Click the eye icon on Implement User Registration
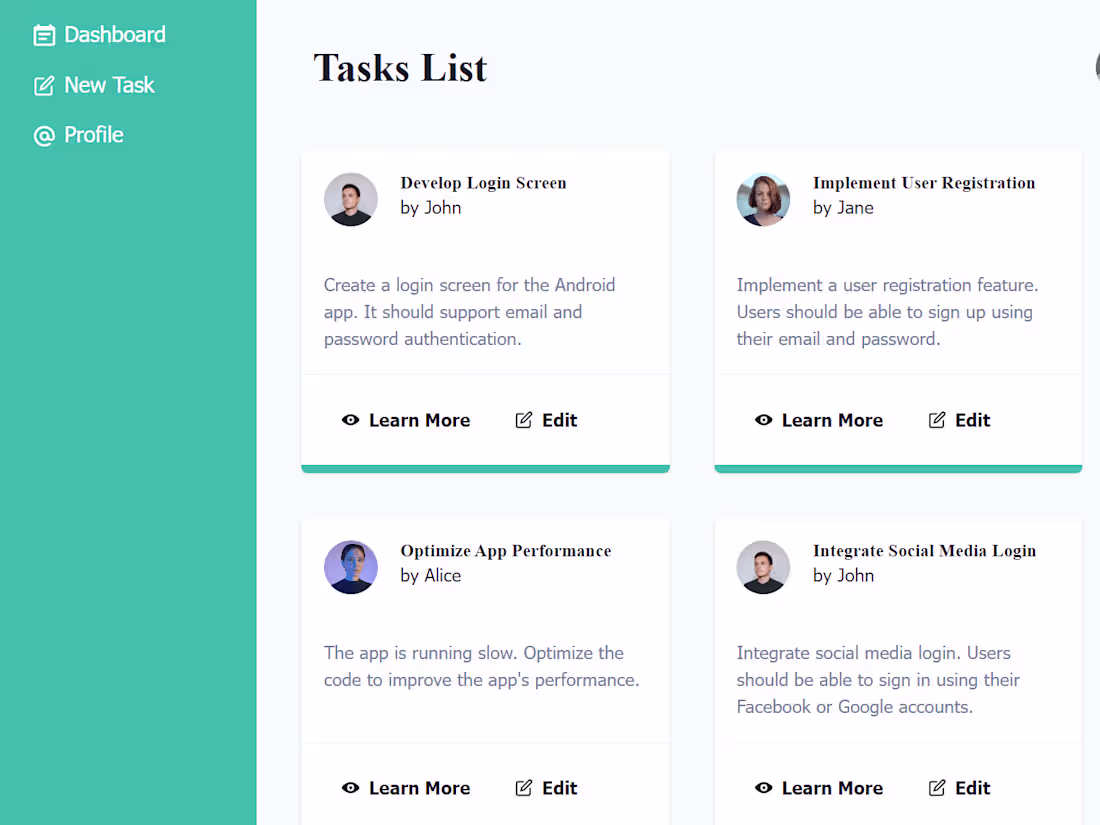1100x825 pixels. (764, 420)
